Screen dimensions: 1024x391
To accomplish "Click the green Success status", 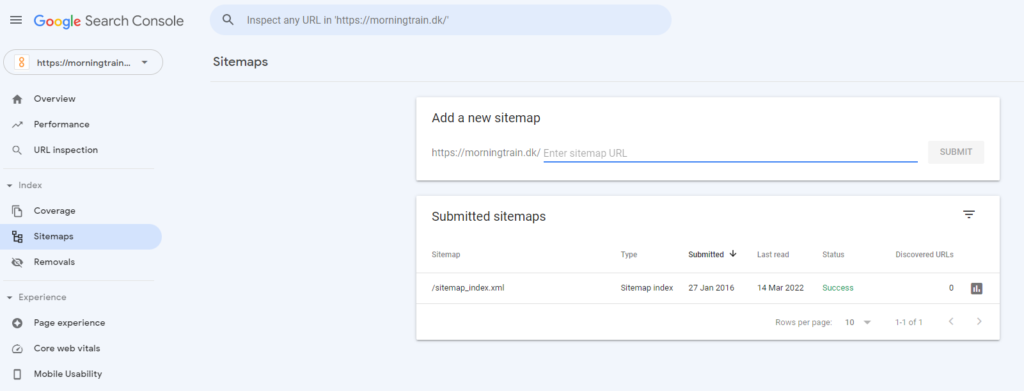I will [838, 288].
